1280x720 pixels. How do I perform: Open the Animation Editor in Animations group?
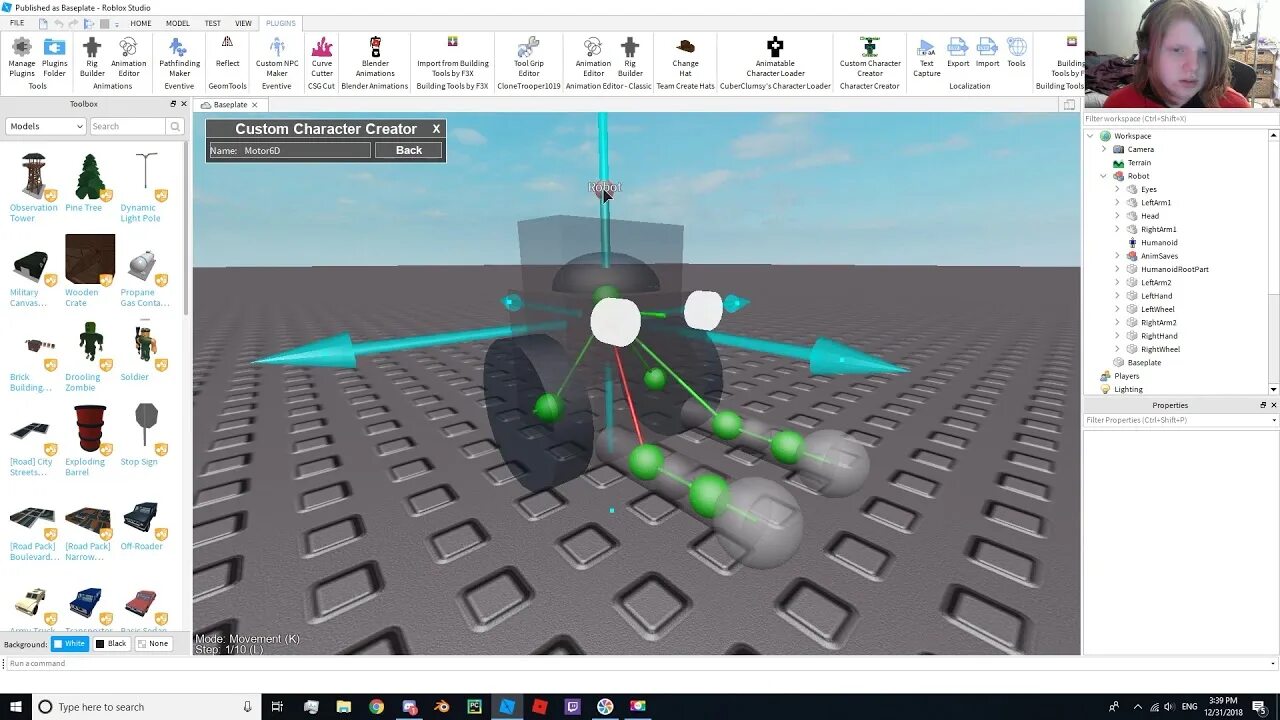click(128, 57)
